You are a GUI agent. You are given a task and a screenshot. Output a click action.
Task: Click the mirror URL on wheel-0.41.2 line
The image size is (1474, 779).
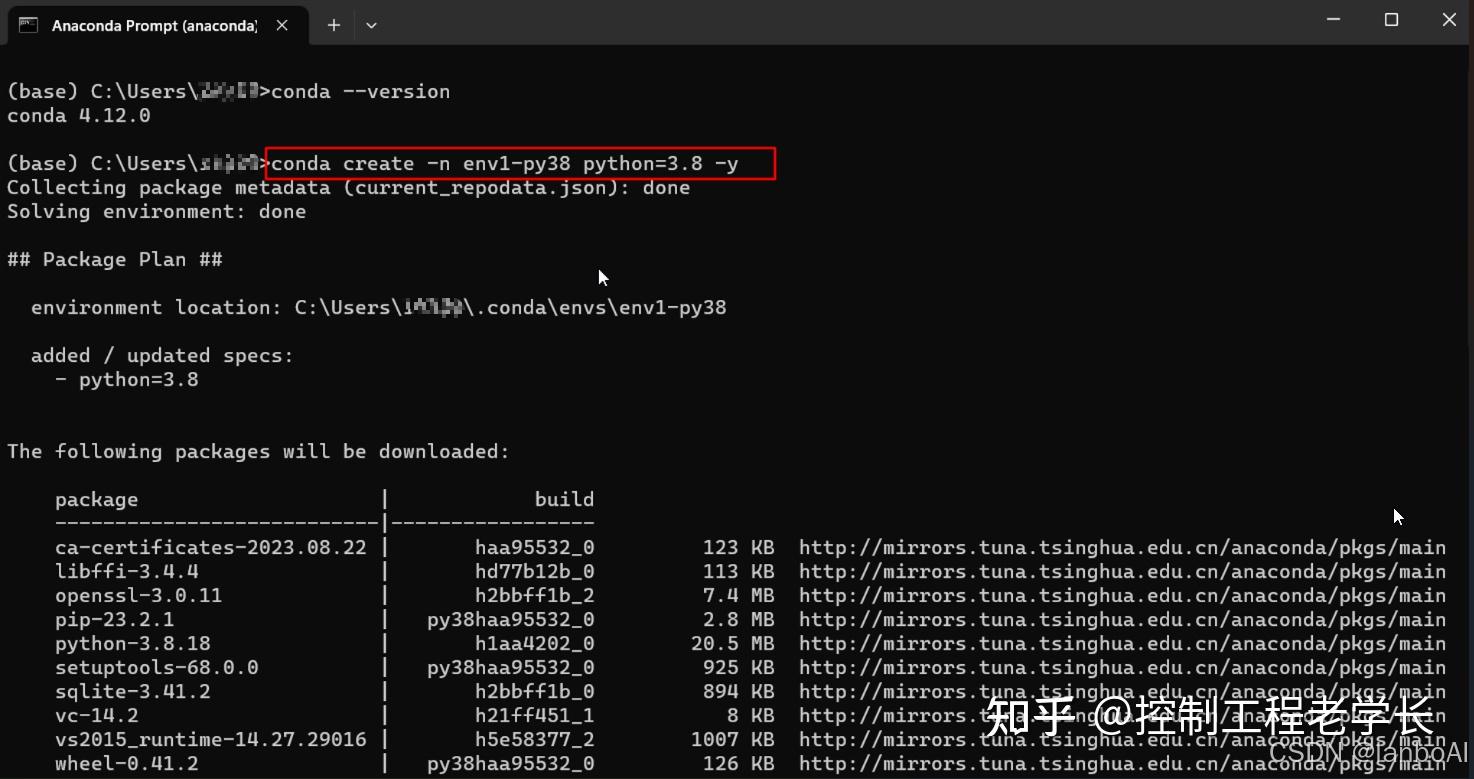coord(1120,763)
